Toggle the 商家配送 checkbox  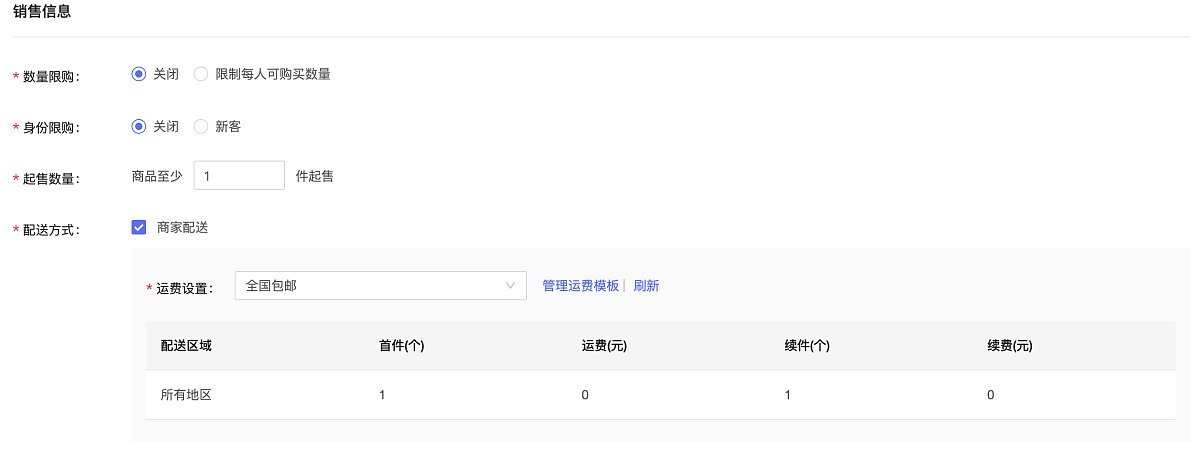[139, 227]
